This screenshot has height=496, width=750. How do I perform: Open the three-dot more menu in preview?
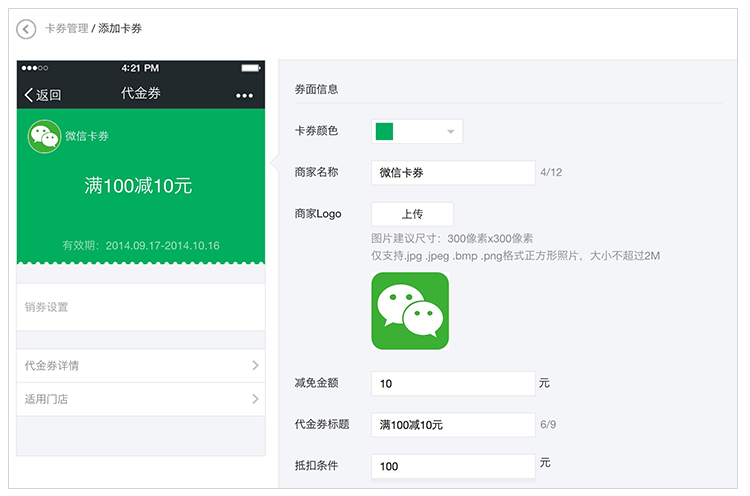pos(244,96)
